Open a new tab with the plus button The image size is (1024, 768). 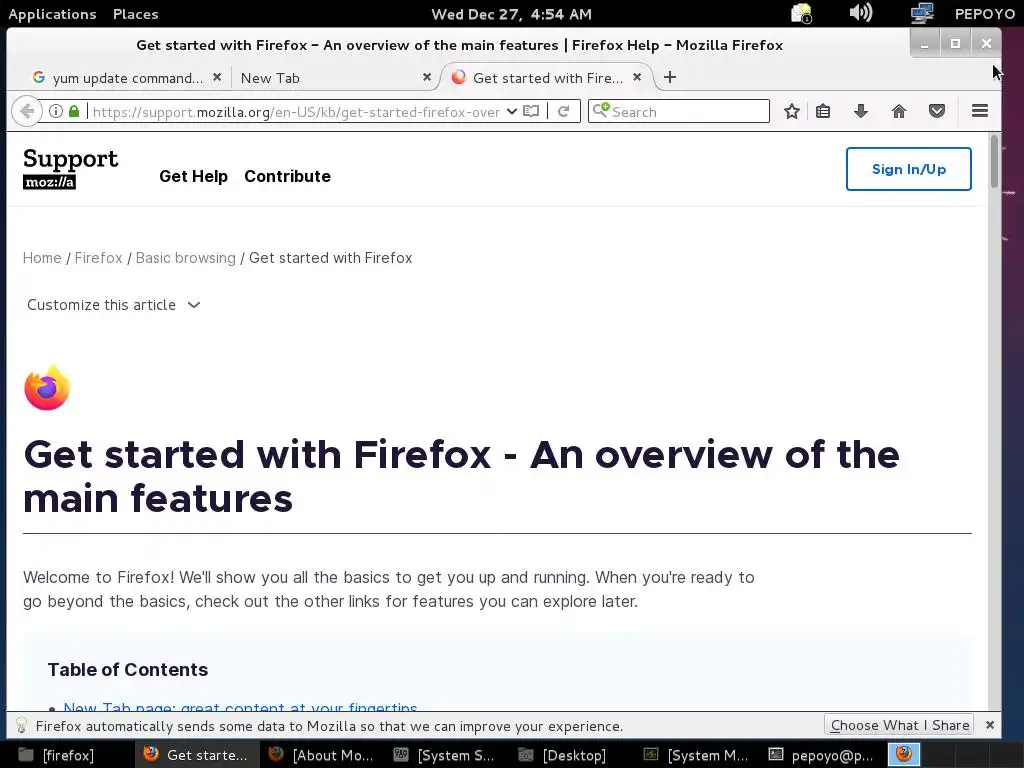coord(669,78)
